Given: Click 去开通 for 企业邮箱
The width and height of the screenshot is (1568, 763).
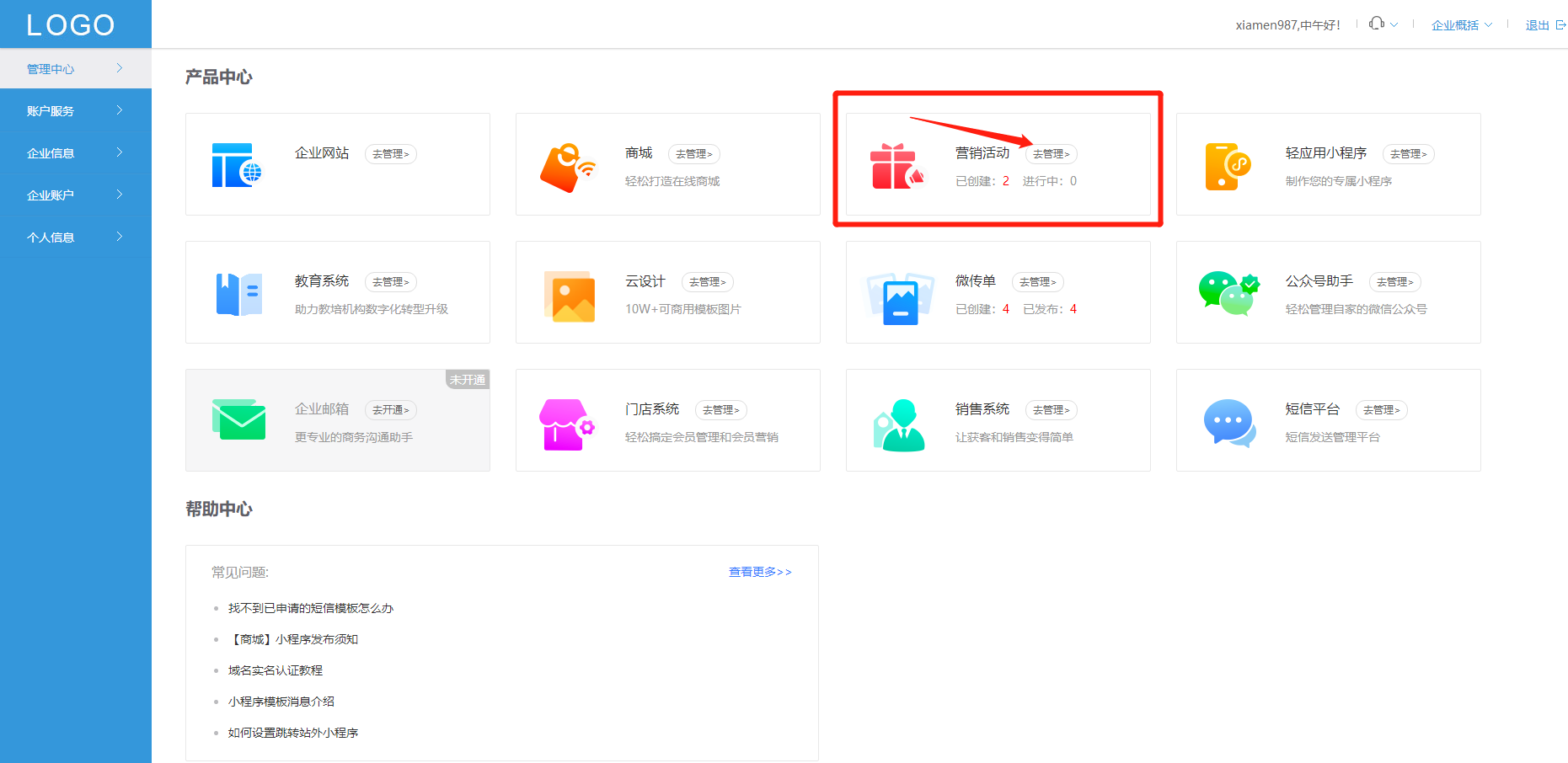Looking at the screenshot, I should click(390, 409).
